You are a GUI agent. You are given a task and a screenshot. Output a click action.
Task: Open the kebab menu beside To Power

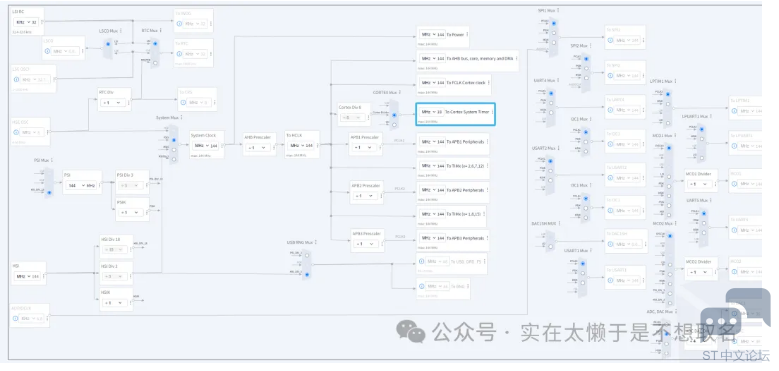pos(466,35)
